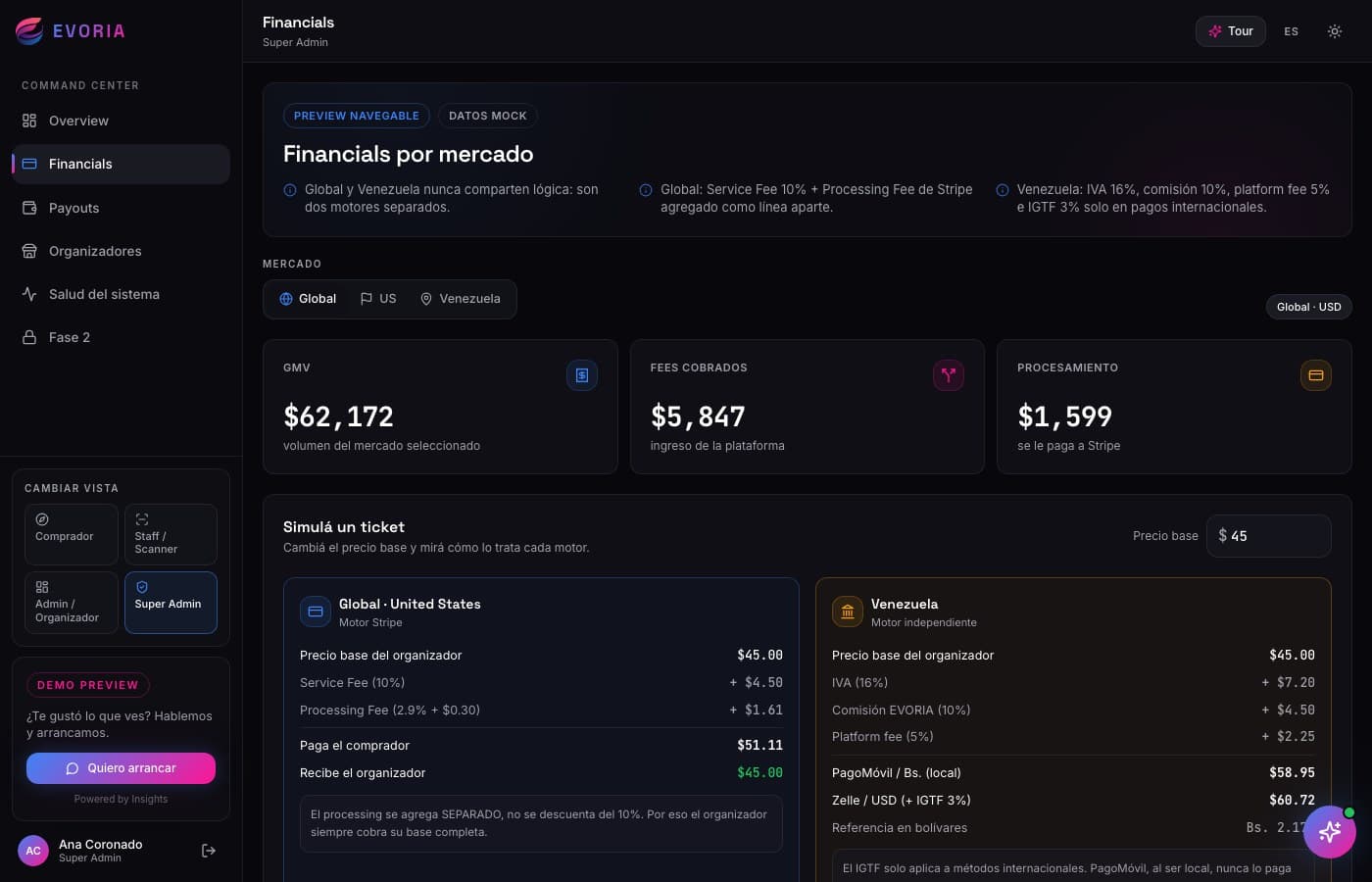This screenshot has height=882, width=1372.
Task: Click the Fees Cobrados card icon
Action: 949,375
